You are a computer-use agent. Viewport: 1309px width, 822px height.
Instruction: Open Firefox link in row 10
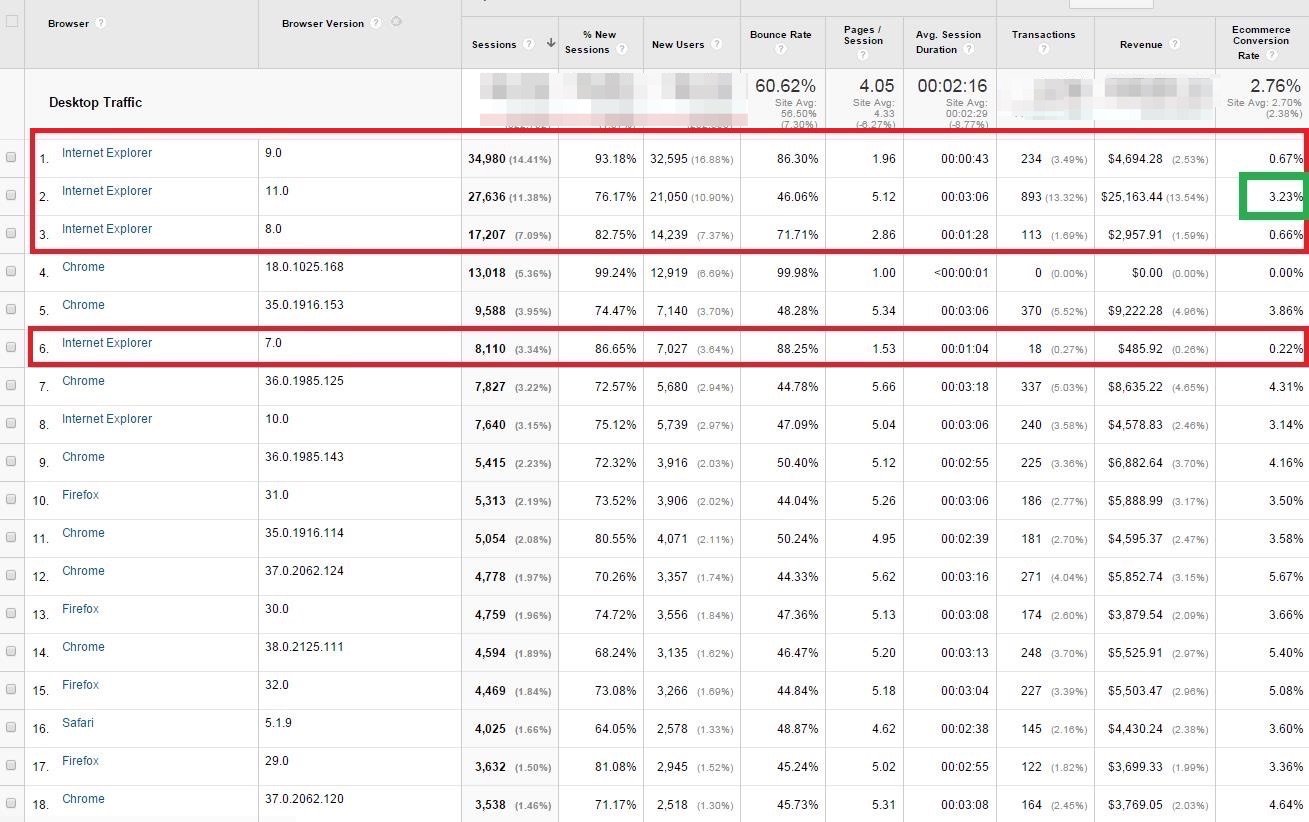coord(80,495)
